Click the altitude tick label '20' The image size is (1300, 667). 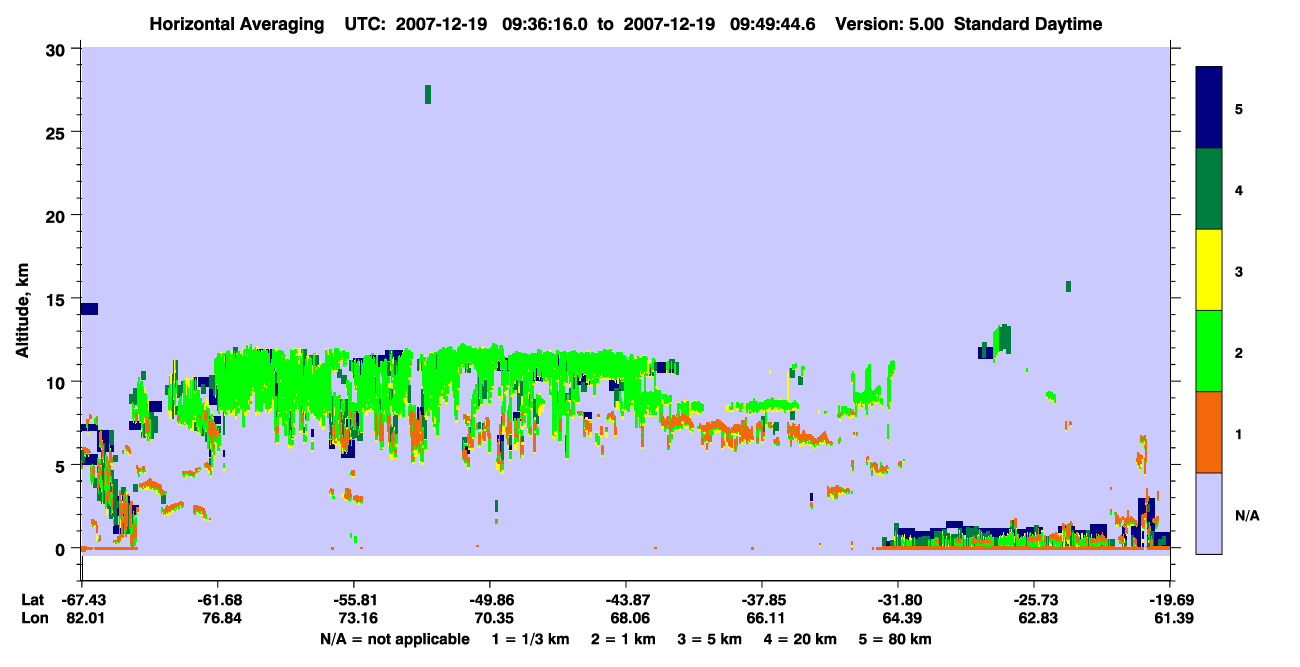point(58,215)
